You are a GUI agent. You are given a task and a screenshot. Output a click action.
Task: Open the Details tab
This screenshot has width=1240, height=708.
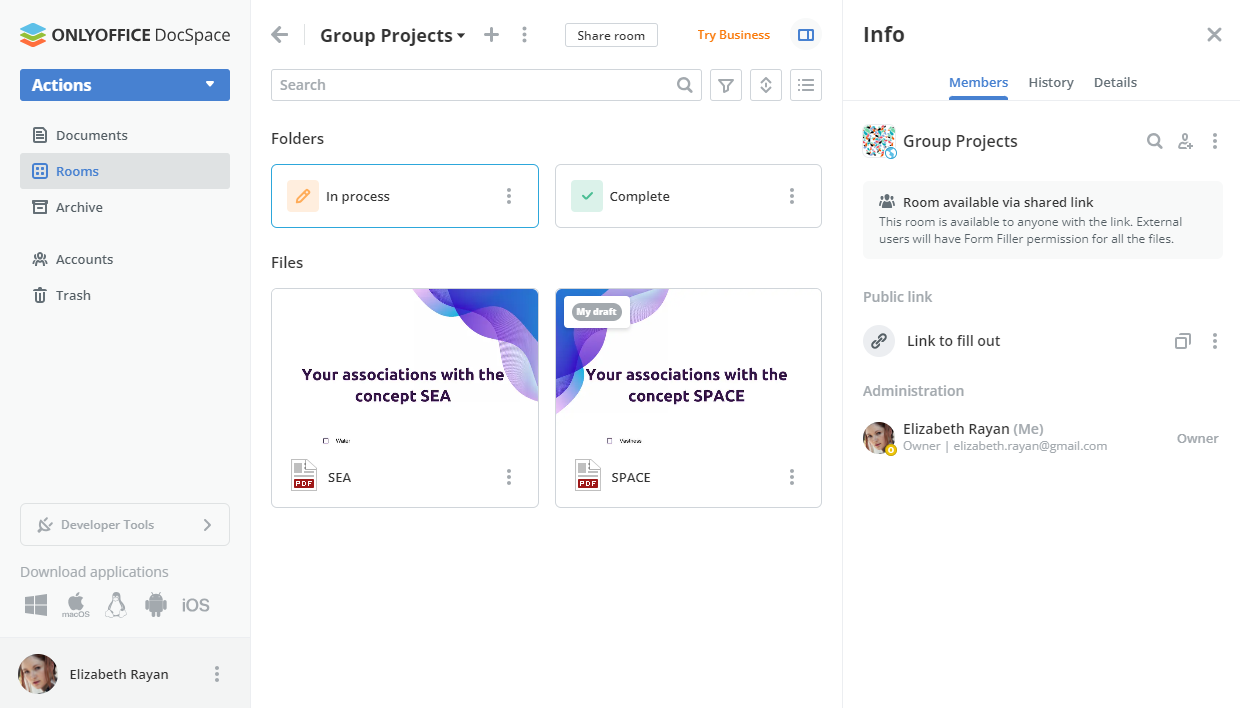[x=1115, y=83]
